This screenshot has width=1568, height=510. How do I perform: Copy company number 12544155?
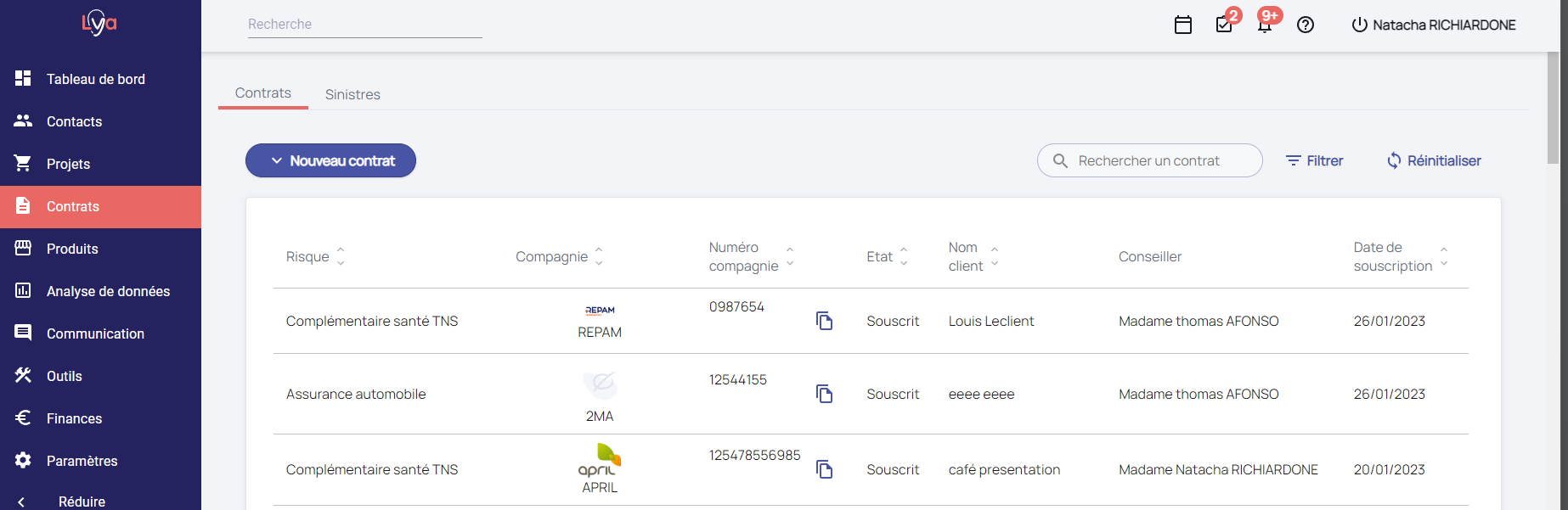point(824,394)
